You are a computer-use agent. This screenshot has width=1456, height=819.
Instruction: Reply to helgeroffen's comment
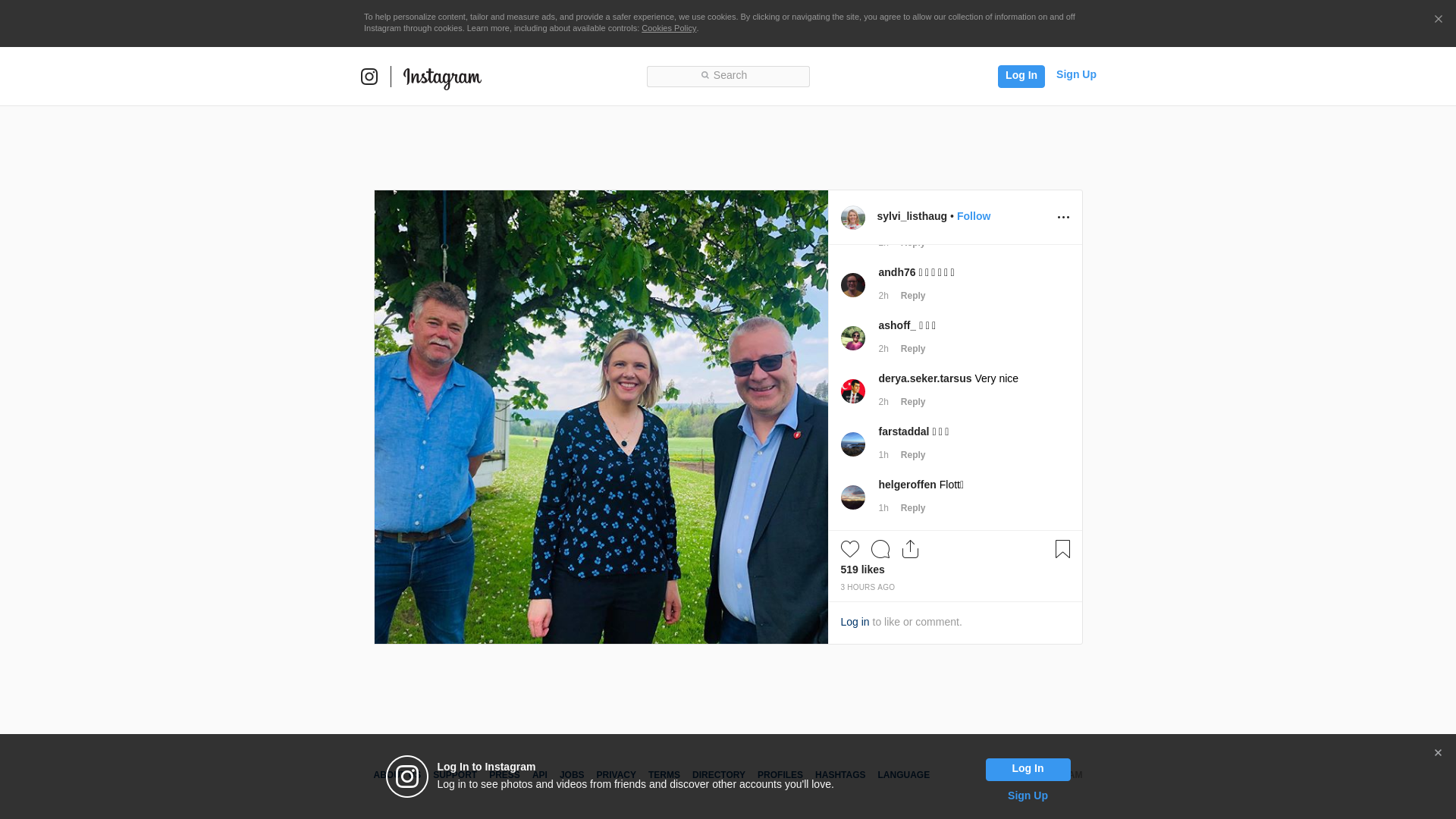tap(913, 508)
